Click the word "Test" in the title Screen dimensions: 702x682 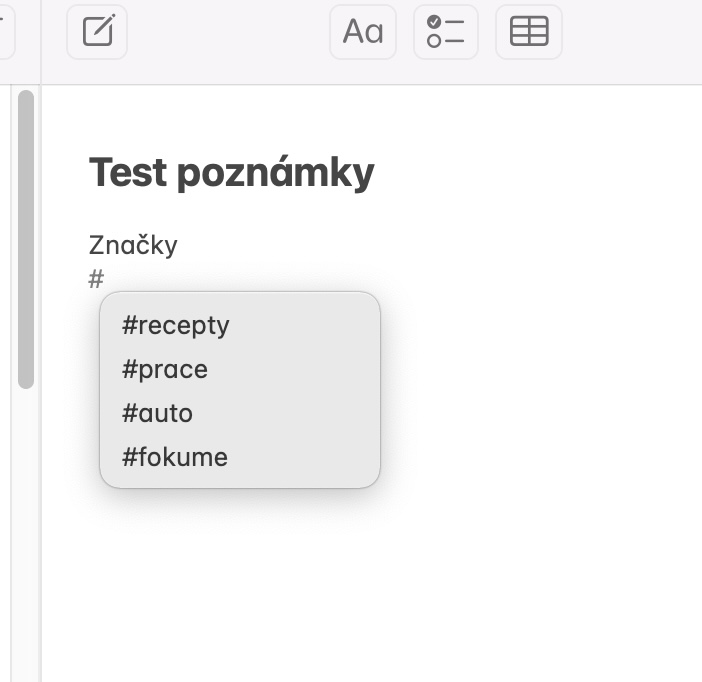[x=127, y=173]
